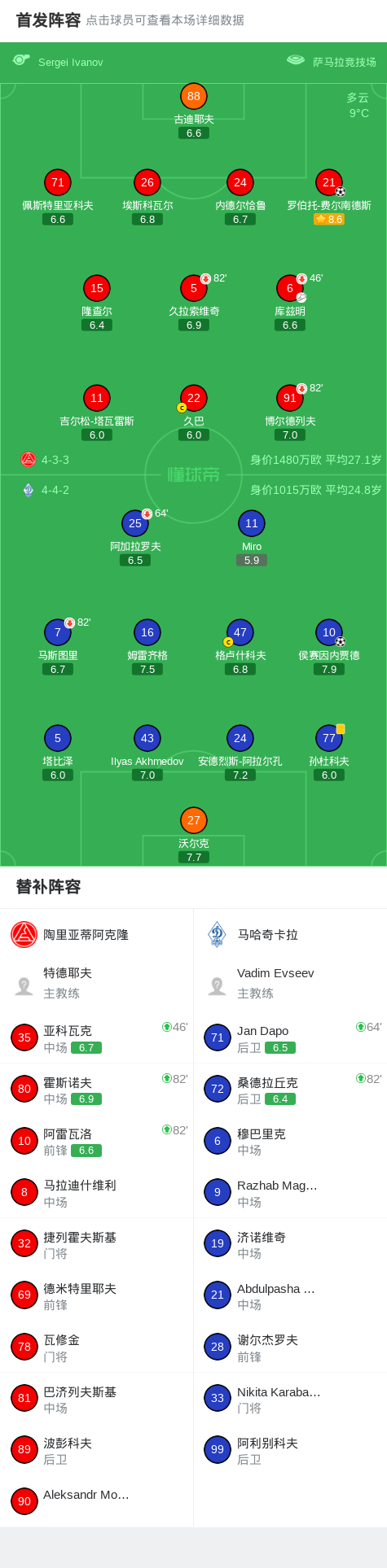View coach Vadim Evseev profile
This screenshot has width=387, height=1568.
click(290, 983)
